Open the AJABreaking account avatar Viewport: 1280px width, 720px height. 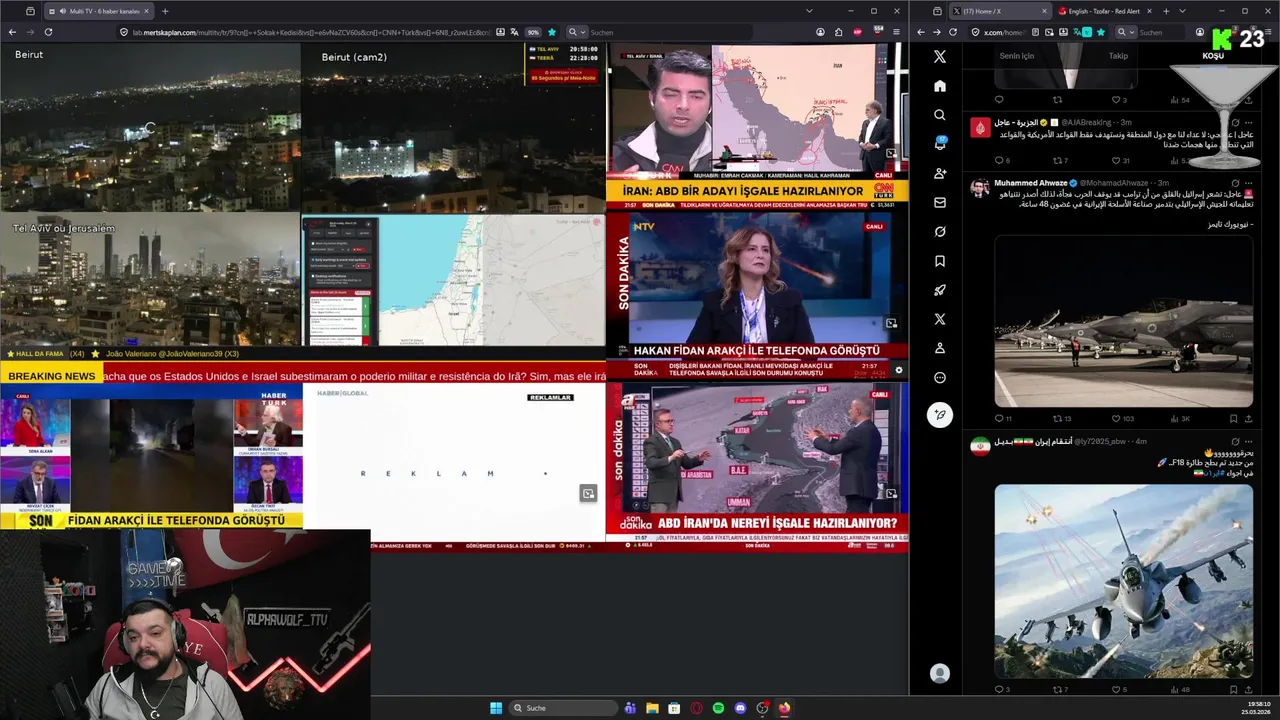(x=980, y=127)
